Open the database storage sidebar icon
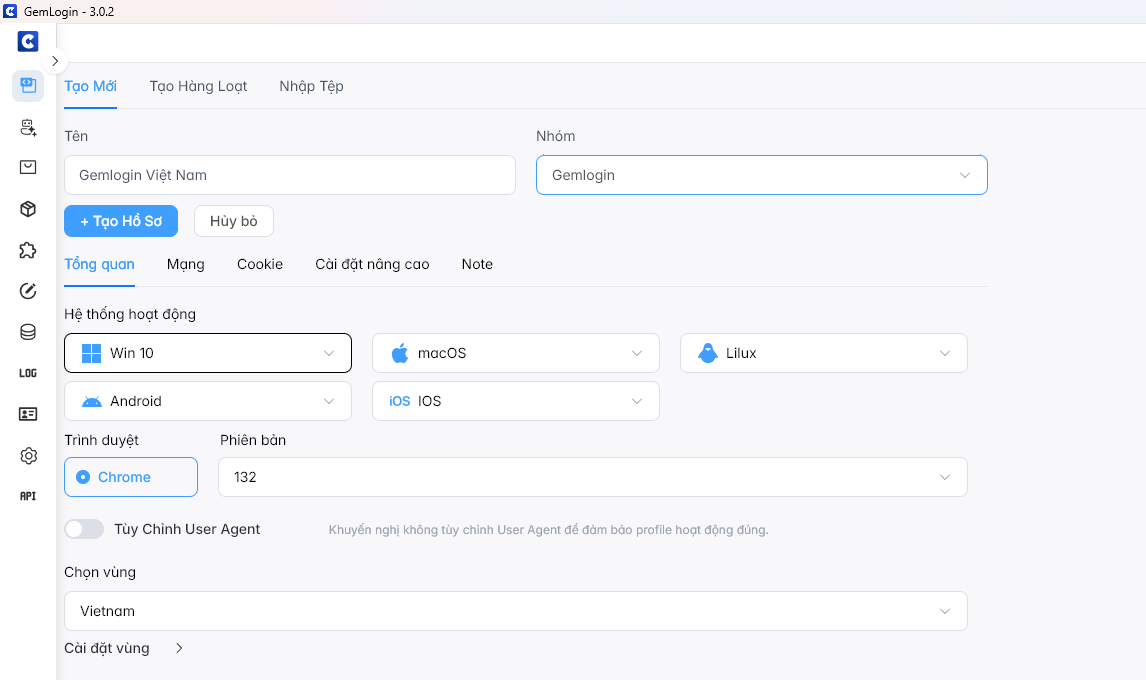Image resolution: width=1146 pixels, height=680 pixels. [x=28, y=332]
